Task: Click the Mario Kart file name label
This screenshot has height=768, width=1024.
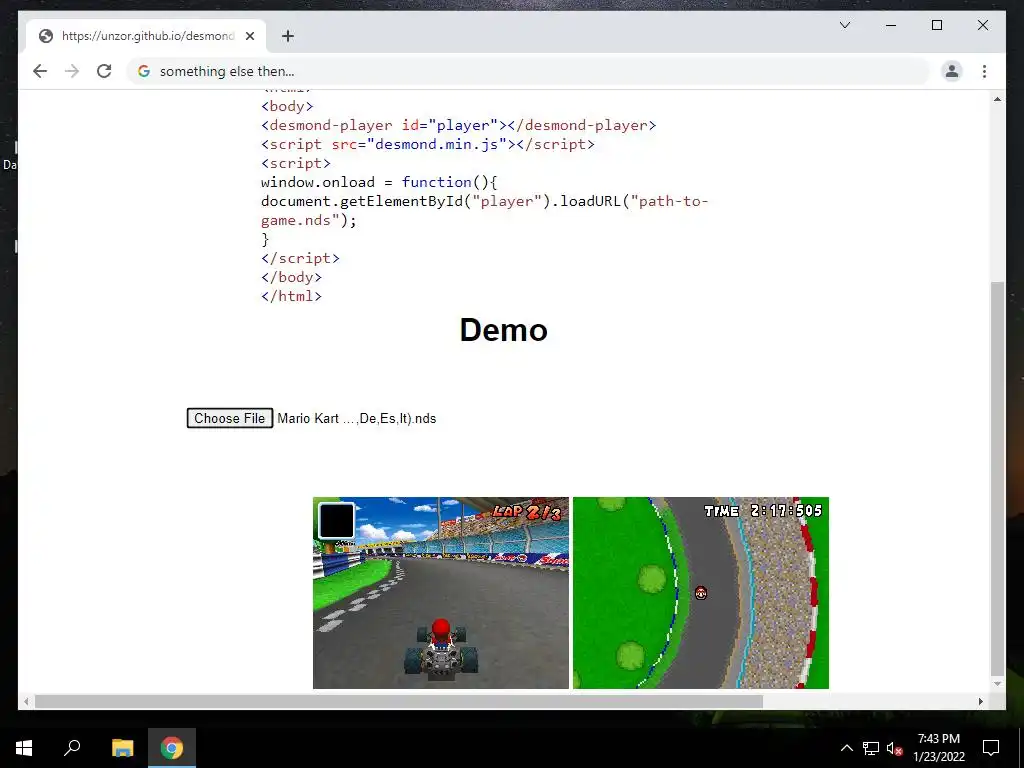Action: 357,419
